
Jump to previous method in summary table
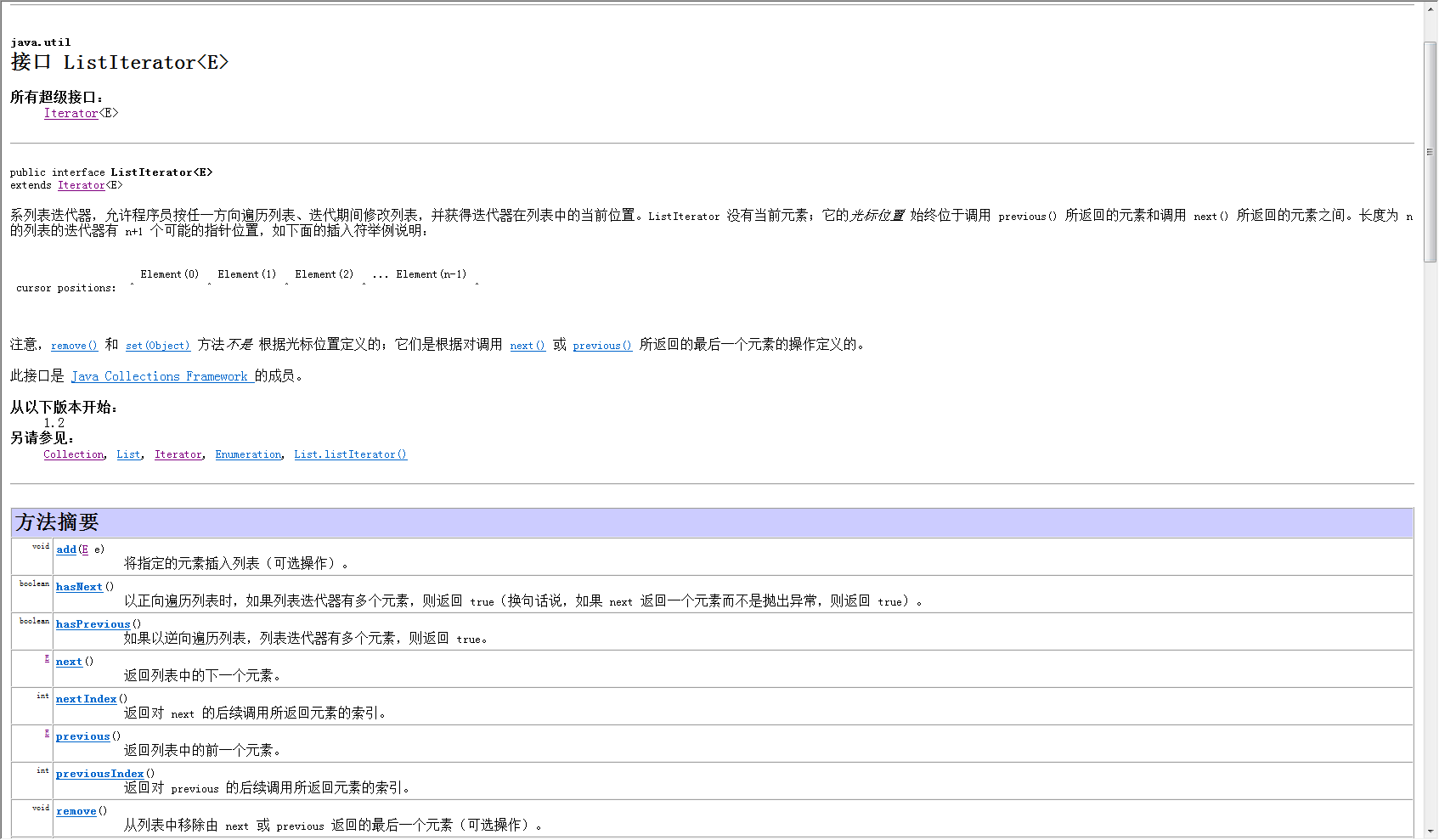(82, 736)
